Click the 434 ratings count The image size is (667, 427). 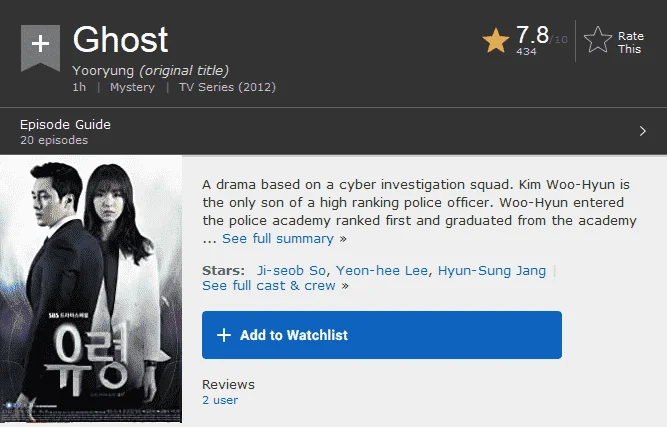[x=526, y=51]
